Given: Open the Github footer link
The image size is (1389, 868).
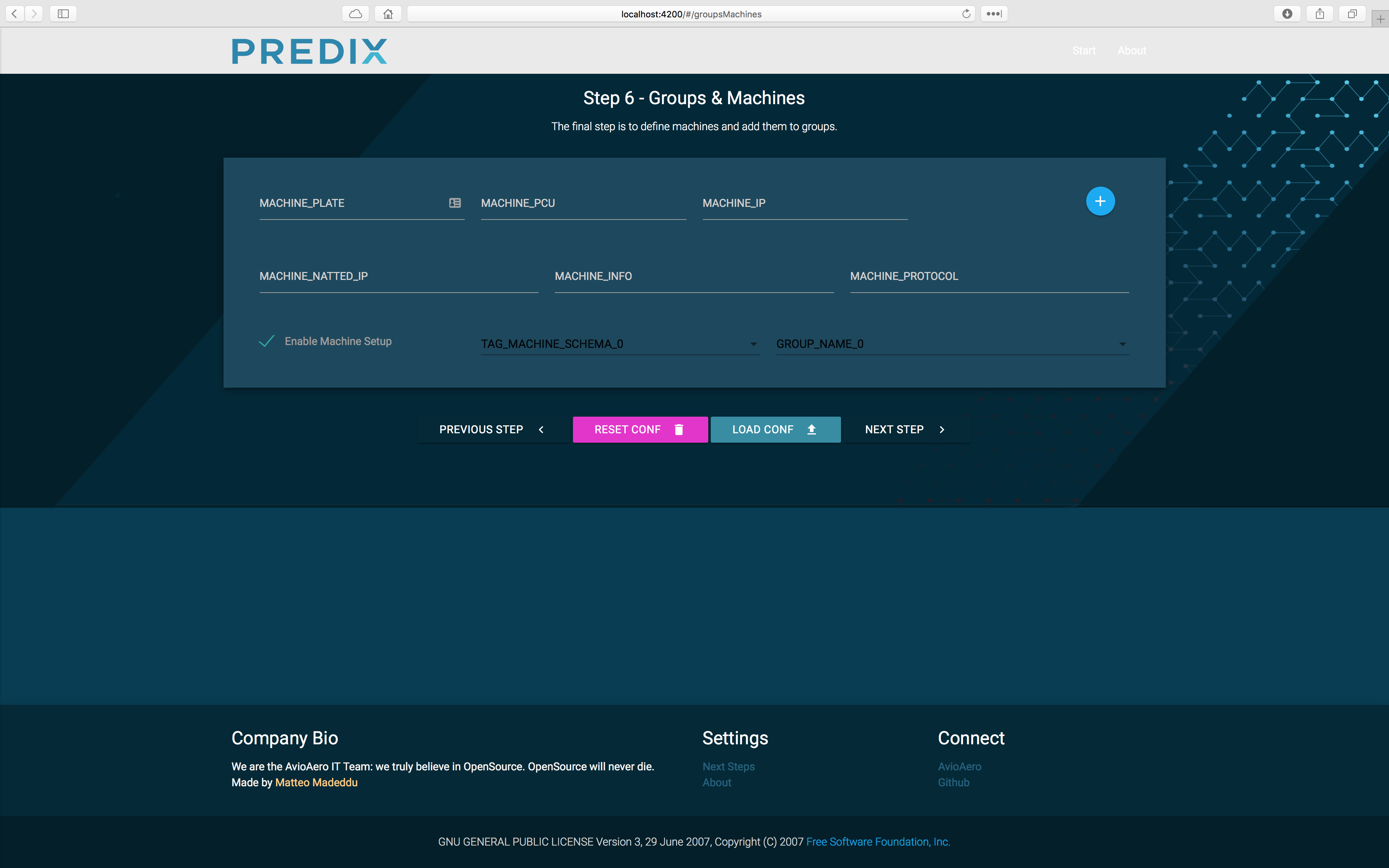Looking at the screenshot, I should click(953, 782).
